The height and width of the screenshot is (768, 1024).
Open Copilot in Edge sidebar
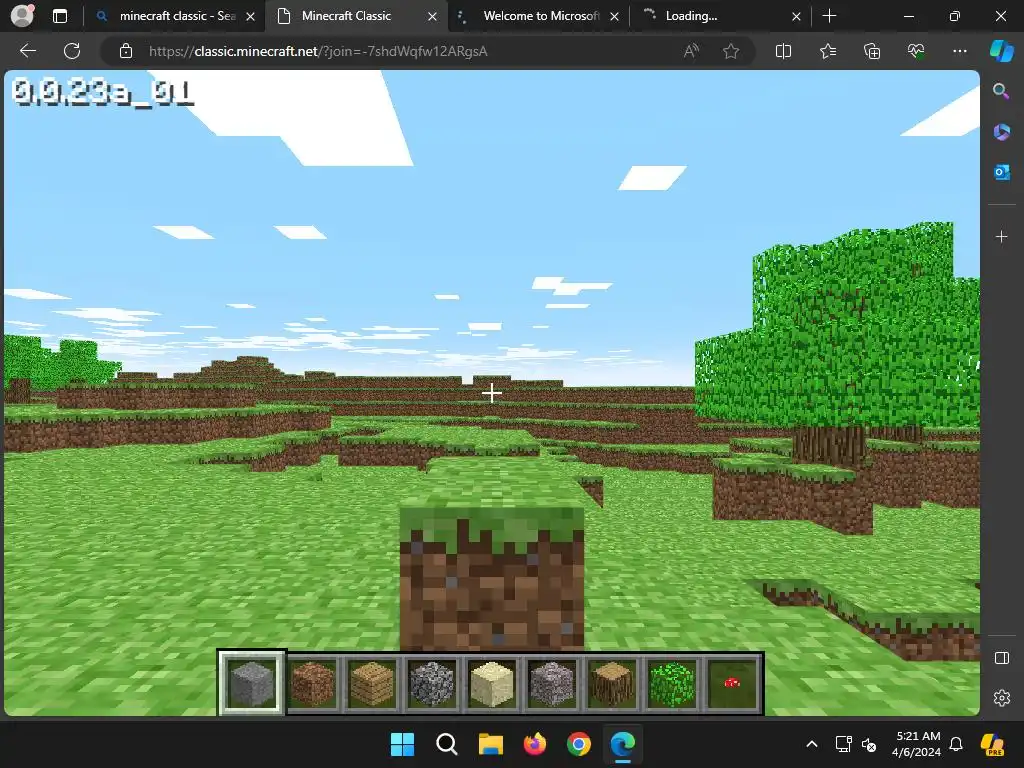tap(1001, 51)
